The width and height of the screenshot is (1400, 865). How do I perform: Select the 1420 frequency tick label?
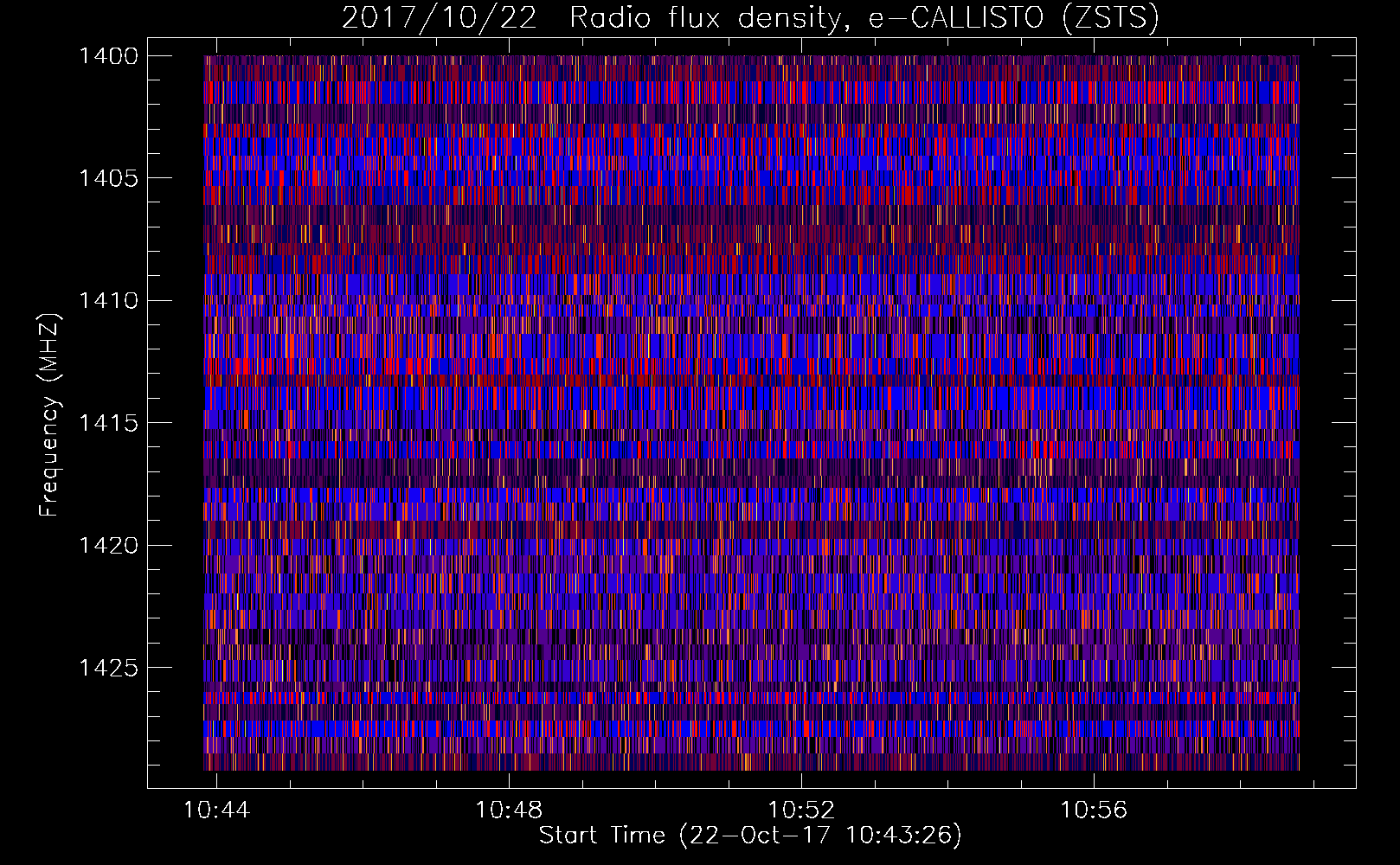pos(108,546)
